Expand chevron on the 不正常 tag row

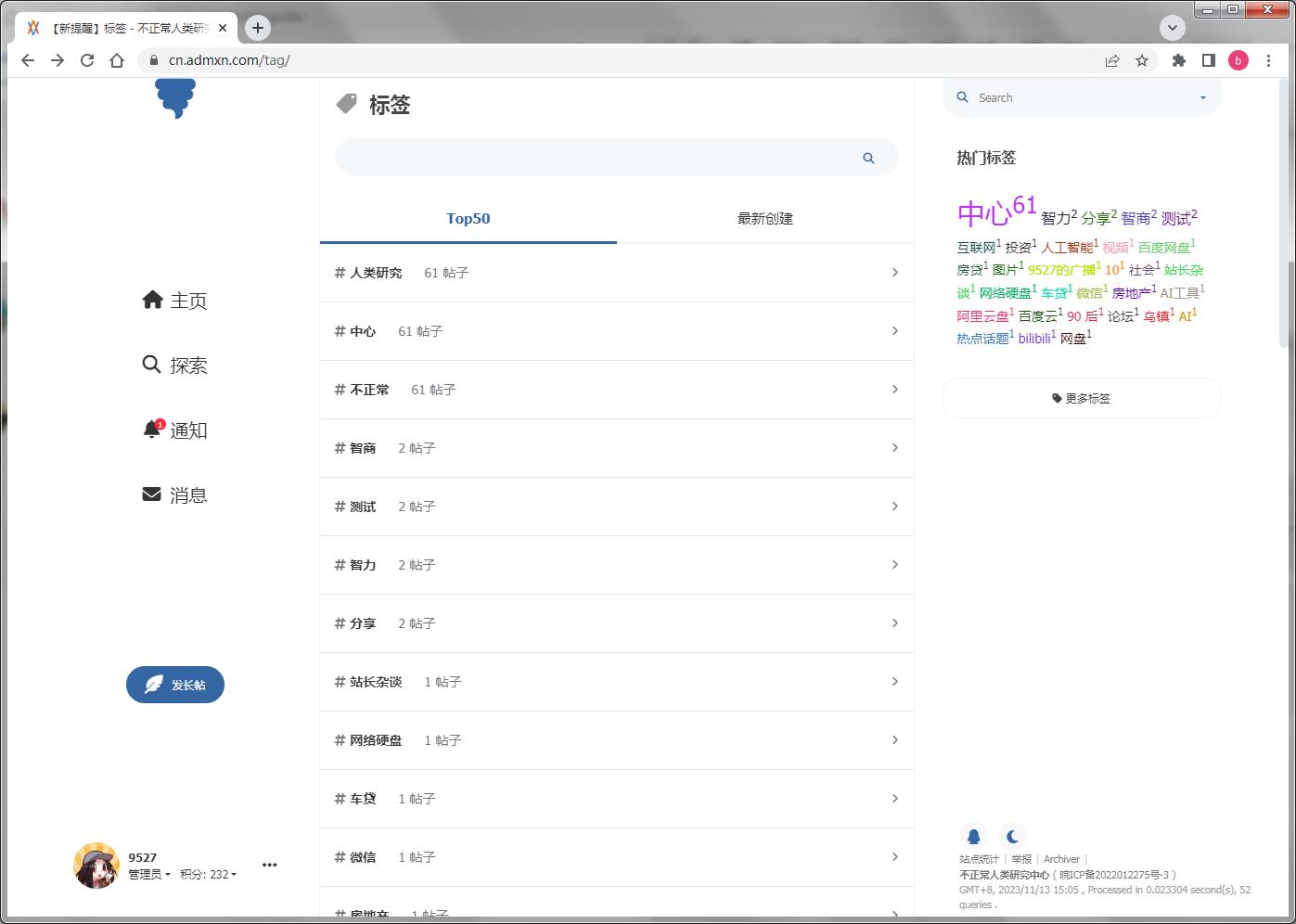(894, 390)
